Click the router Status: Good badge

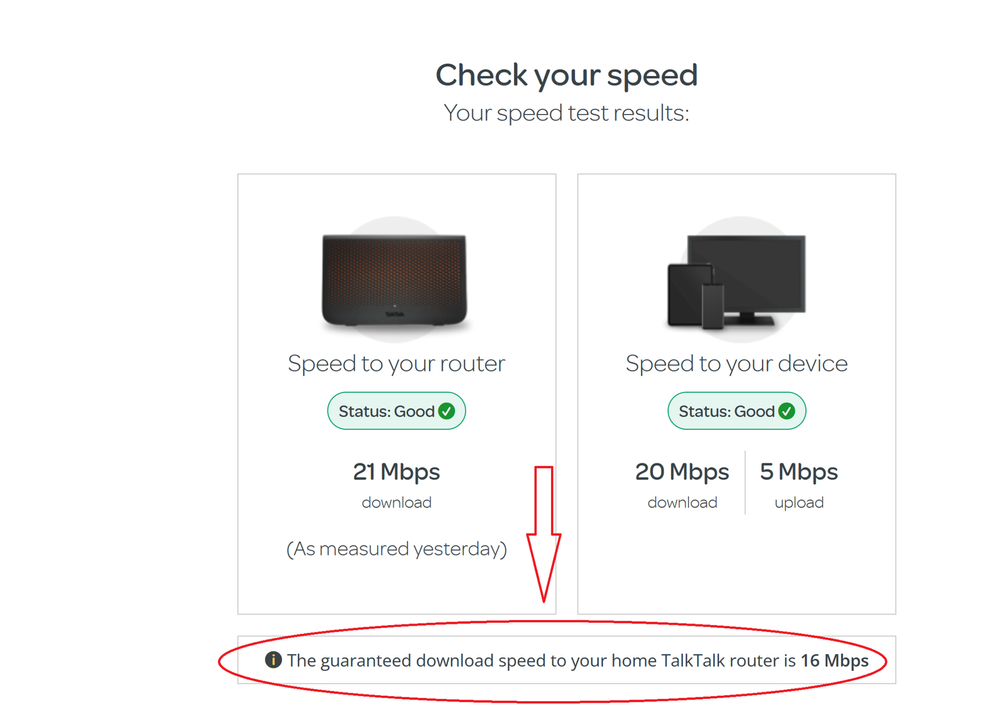click(x=396, y=411)
